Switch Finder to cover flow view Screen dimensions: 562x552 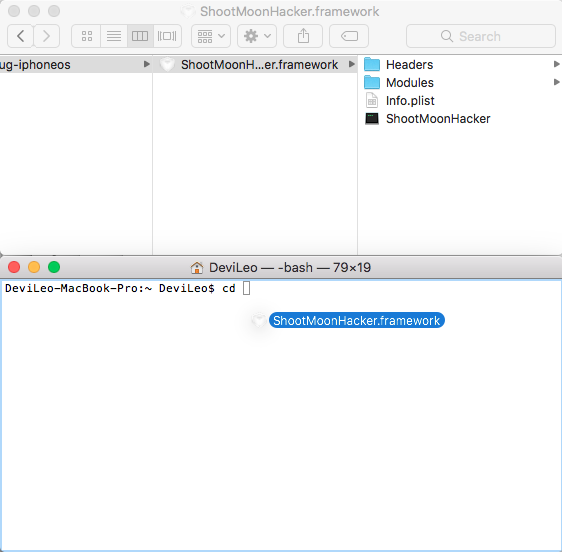point(167,36)
